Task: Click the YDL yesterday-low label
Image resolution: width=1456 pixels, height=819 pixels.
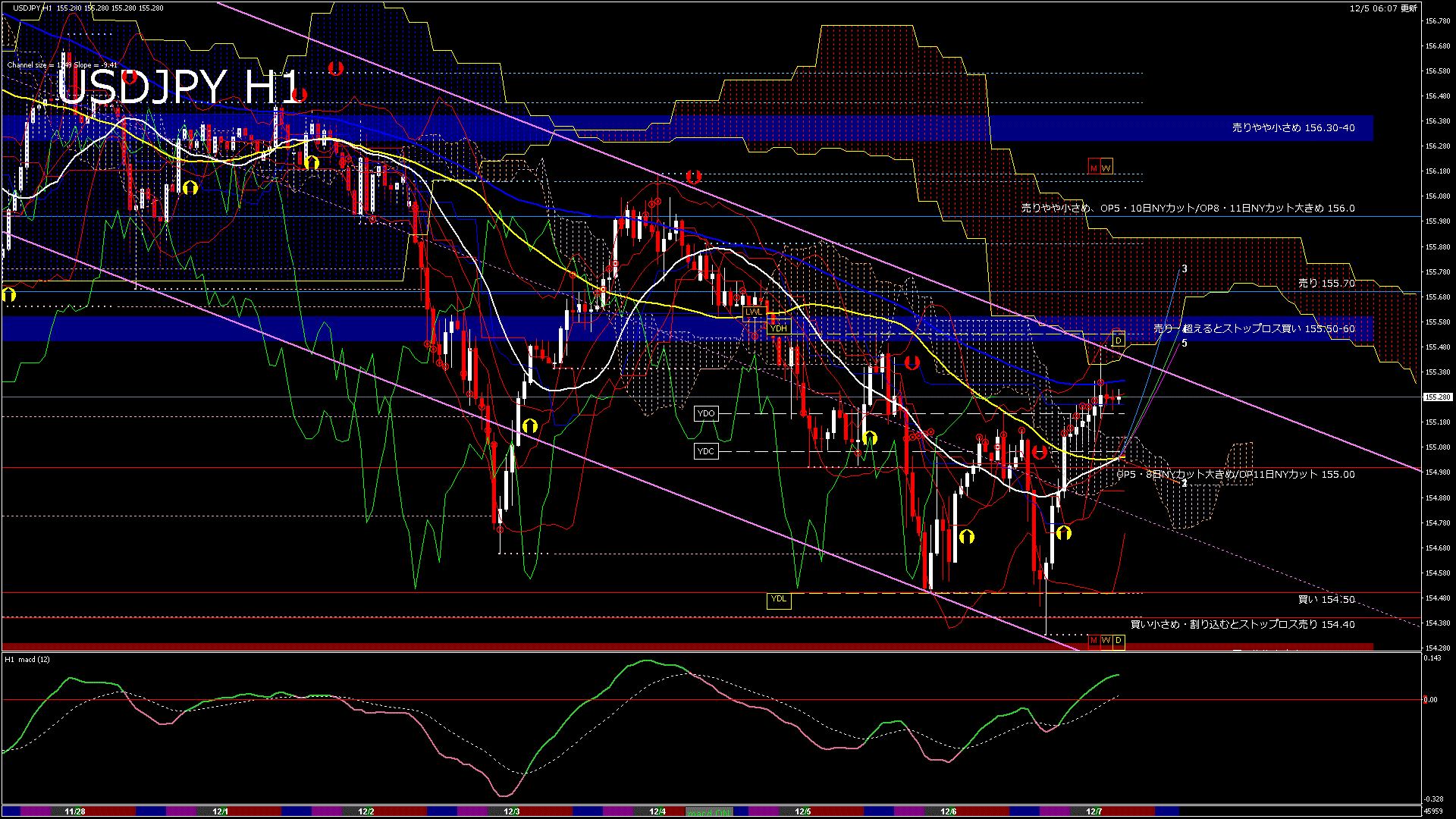Action: [x=779, y=600]
